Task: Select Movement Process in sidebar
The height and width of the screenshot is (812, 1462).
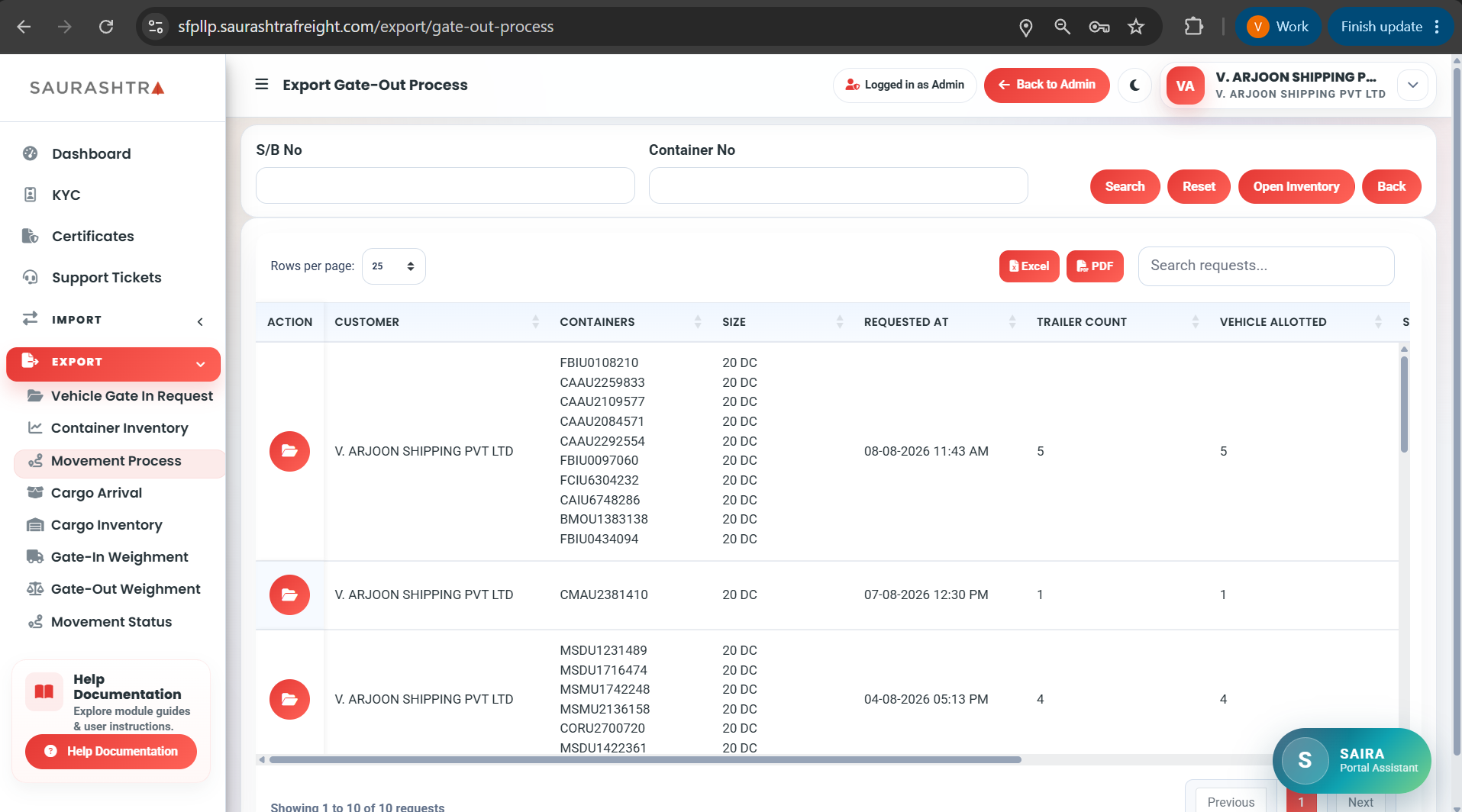Action: click(119, 463)
